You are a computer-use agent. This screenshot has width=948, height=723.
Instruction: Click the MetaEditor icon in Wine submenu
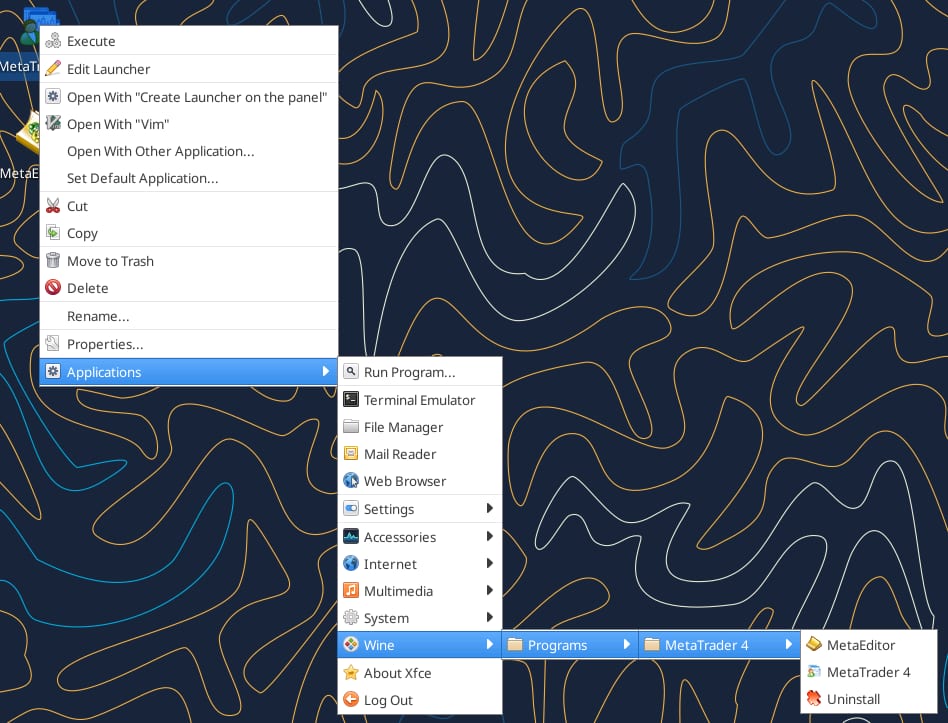coord(815,645)
